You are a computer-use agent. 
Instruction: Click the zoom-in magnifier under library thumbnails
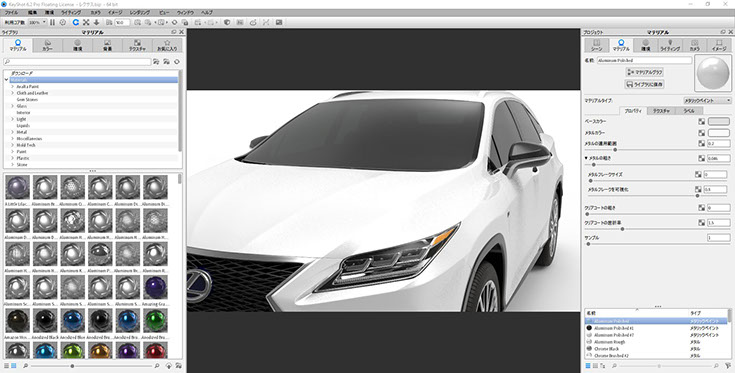[157, 366]
